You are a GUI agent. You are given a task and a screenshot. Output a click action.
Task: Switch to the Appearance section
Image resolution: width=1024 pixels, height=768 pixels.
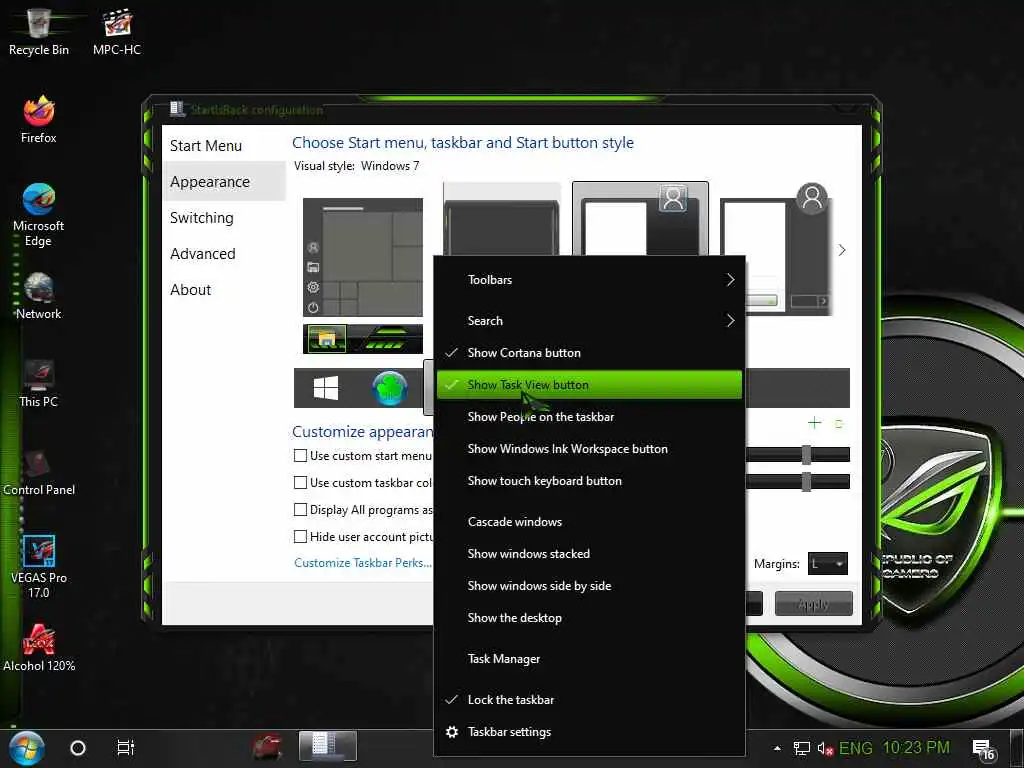pyautogui.click(x=224, y=182)
